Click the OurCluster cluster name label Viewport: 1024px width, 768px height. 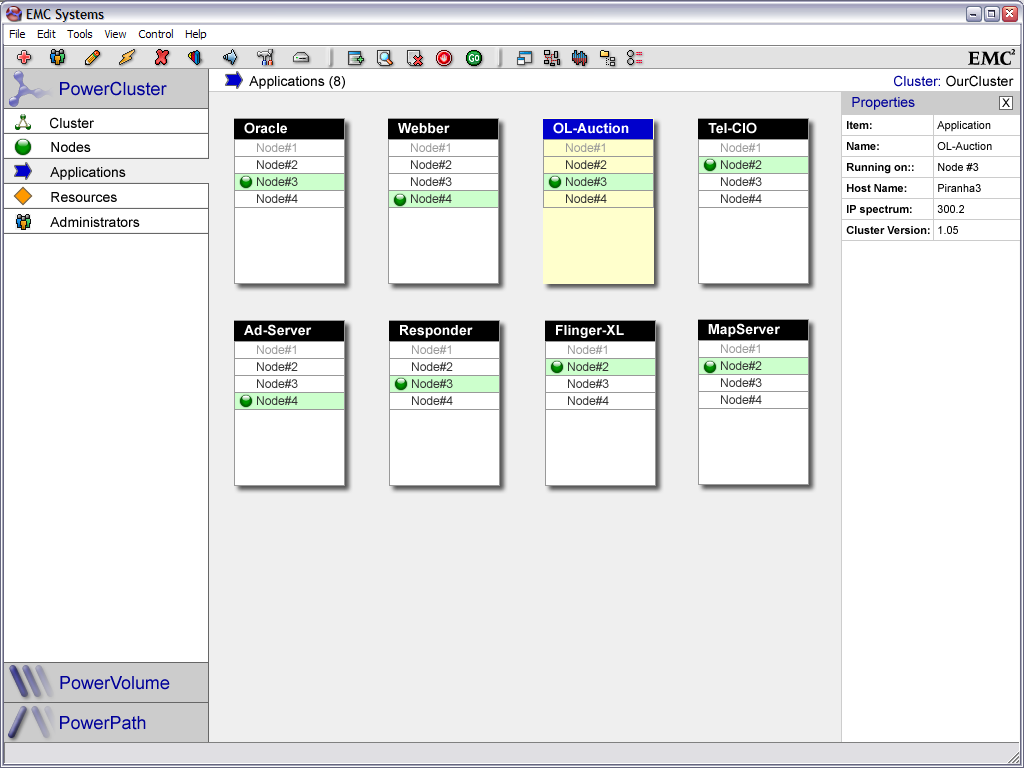coord(979,82)
